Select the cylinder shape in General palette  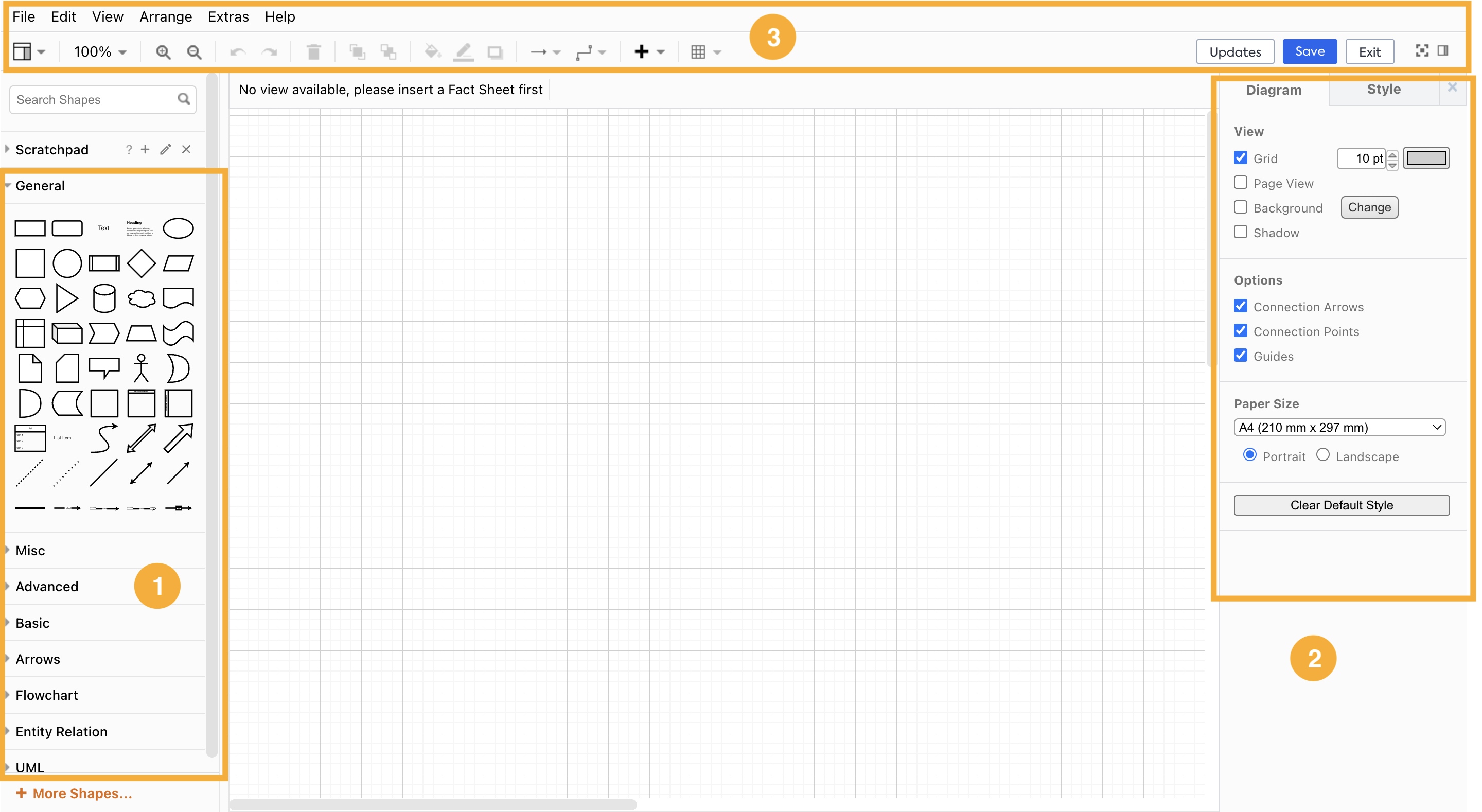104,298
